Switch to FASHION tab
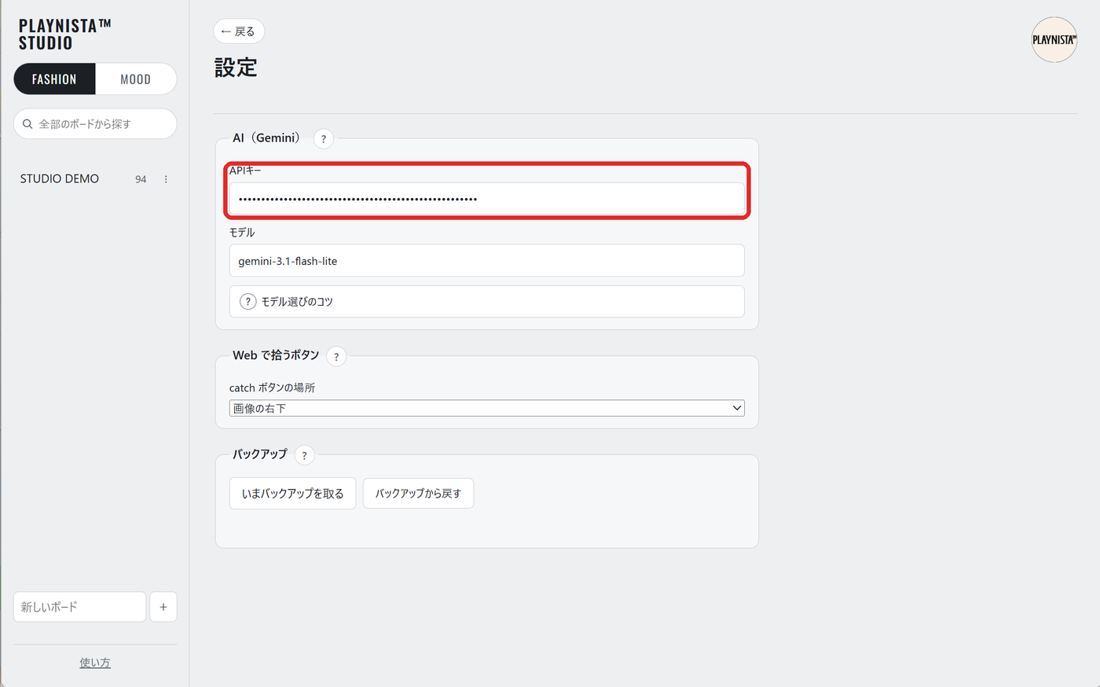The height and width of the screenshot is (687, 1100). pos(54,79)
